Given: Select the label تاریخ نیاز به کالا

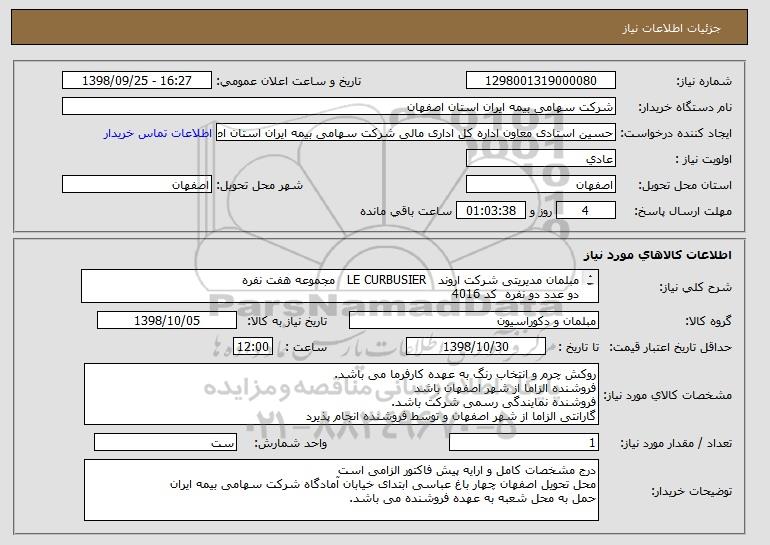Looking at the screenshot, I should (287, 321).
